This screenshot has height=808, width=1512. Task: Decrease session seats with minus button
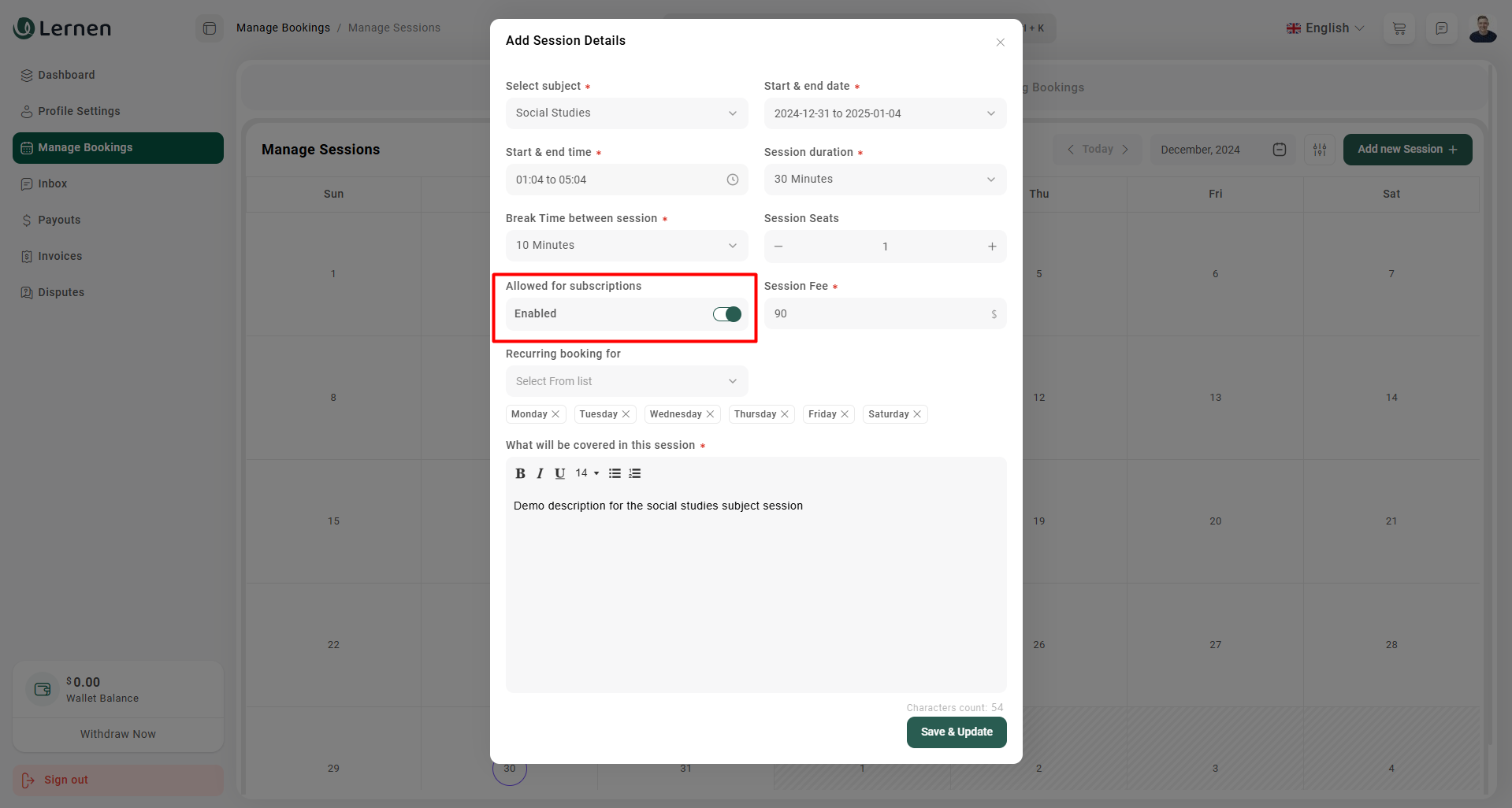point(778,246)
